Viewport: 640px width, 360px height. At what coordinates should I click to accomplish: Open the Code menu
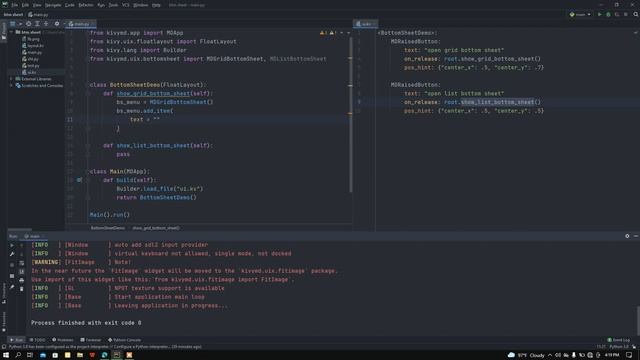70,5
